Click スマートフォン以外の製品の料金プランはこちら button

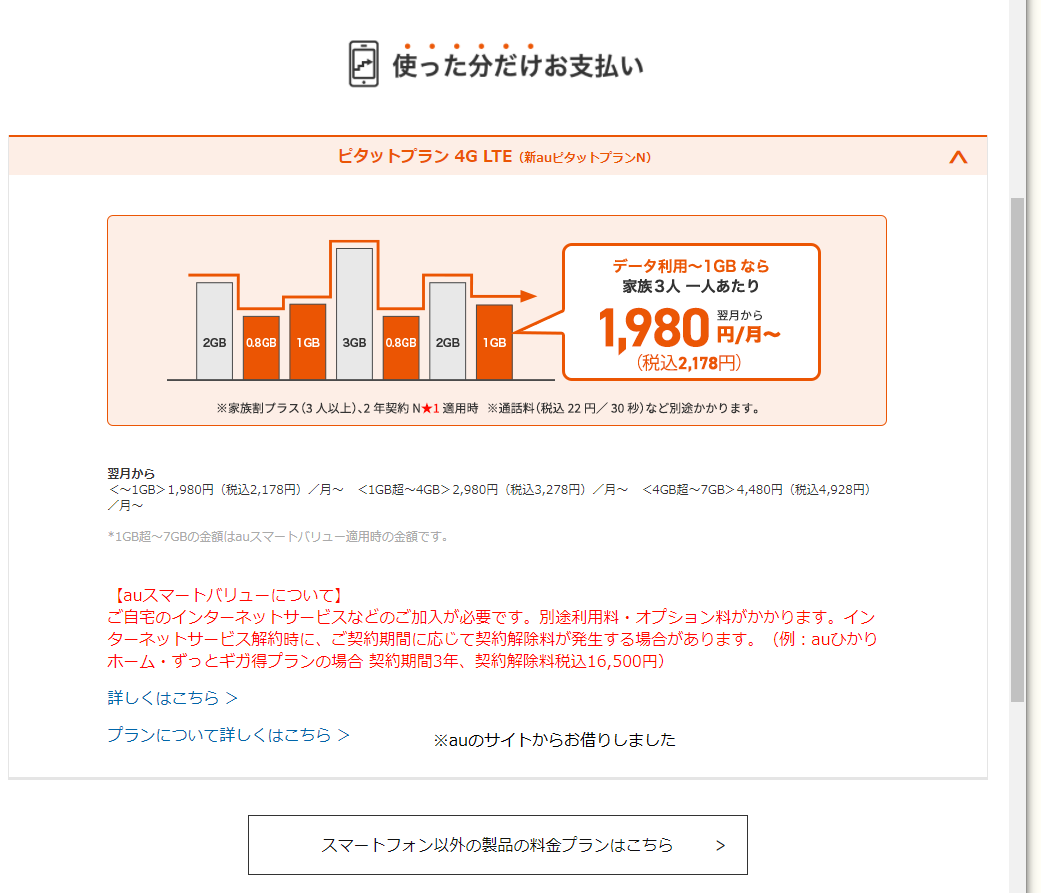pyautogui.click(x=498, y=845)
